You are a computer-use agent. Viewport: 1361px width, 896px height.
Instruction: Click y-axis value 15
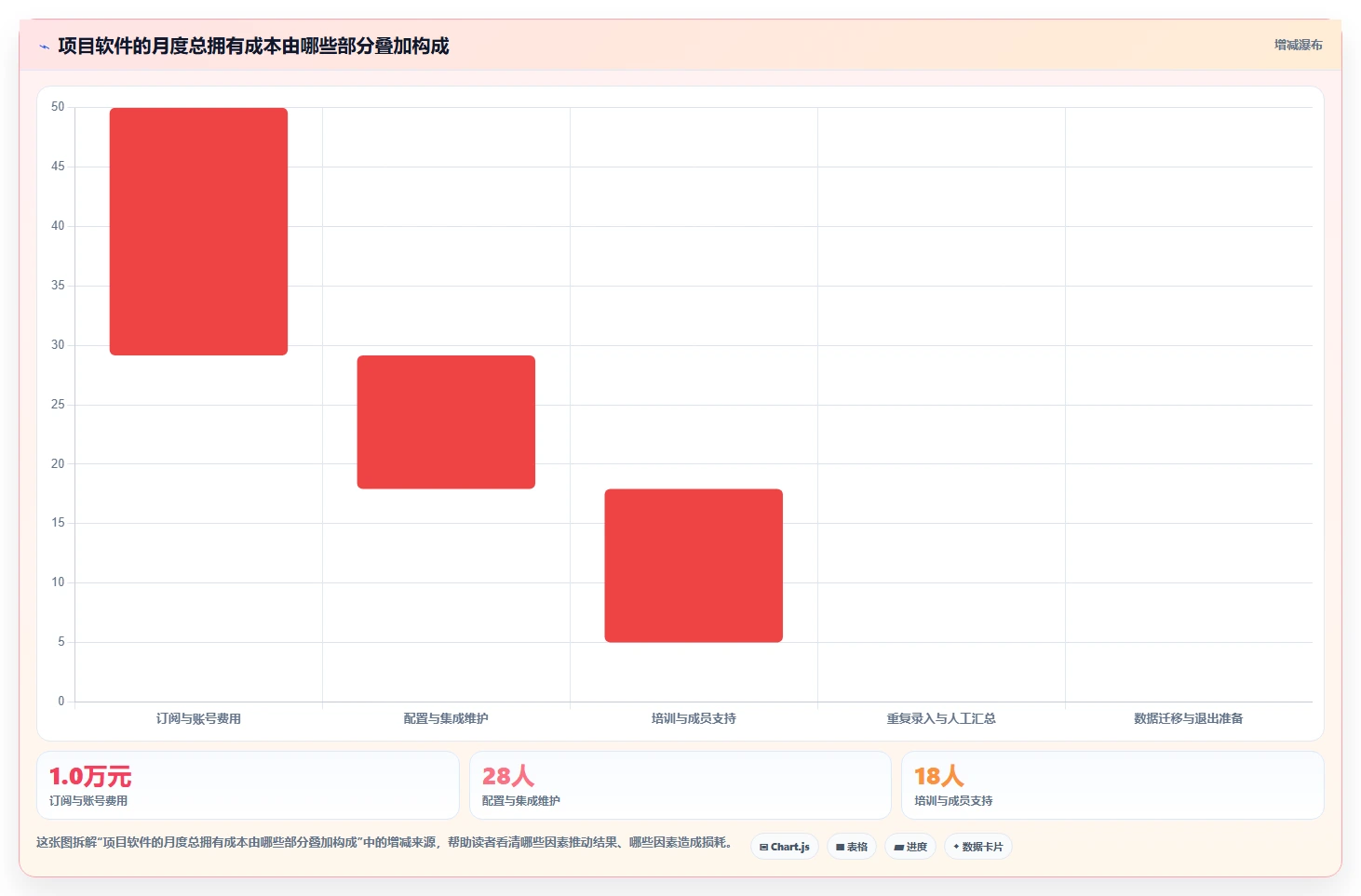pos(58,523)
